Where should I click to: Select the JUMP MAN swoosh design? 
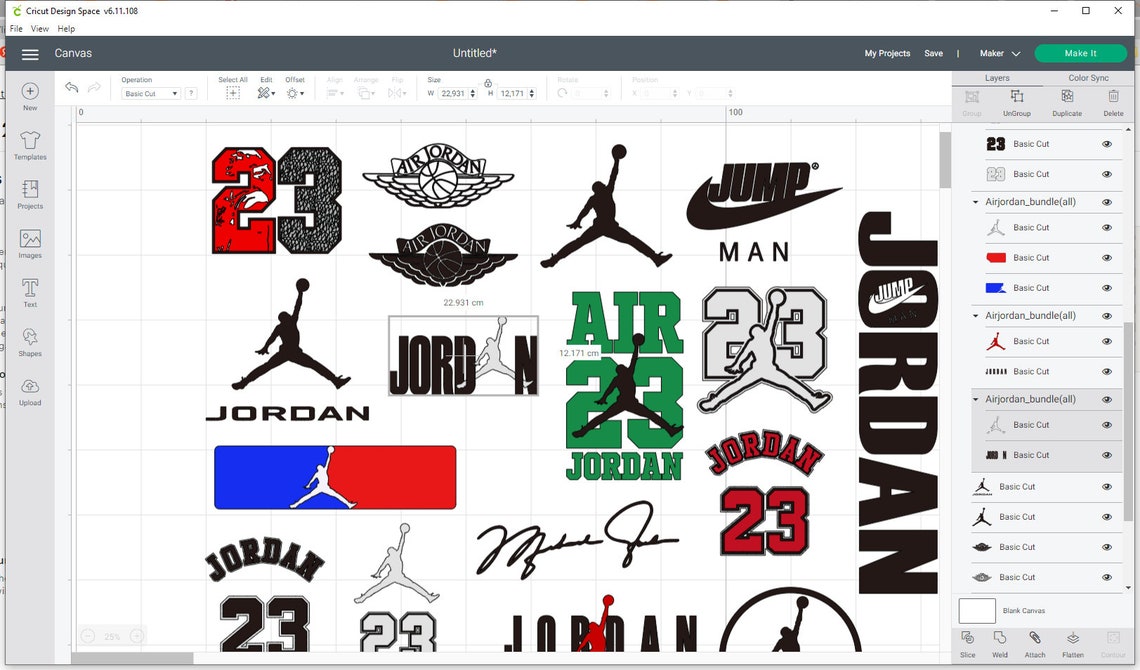point(763,211)
